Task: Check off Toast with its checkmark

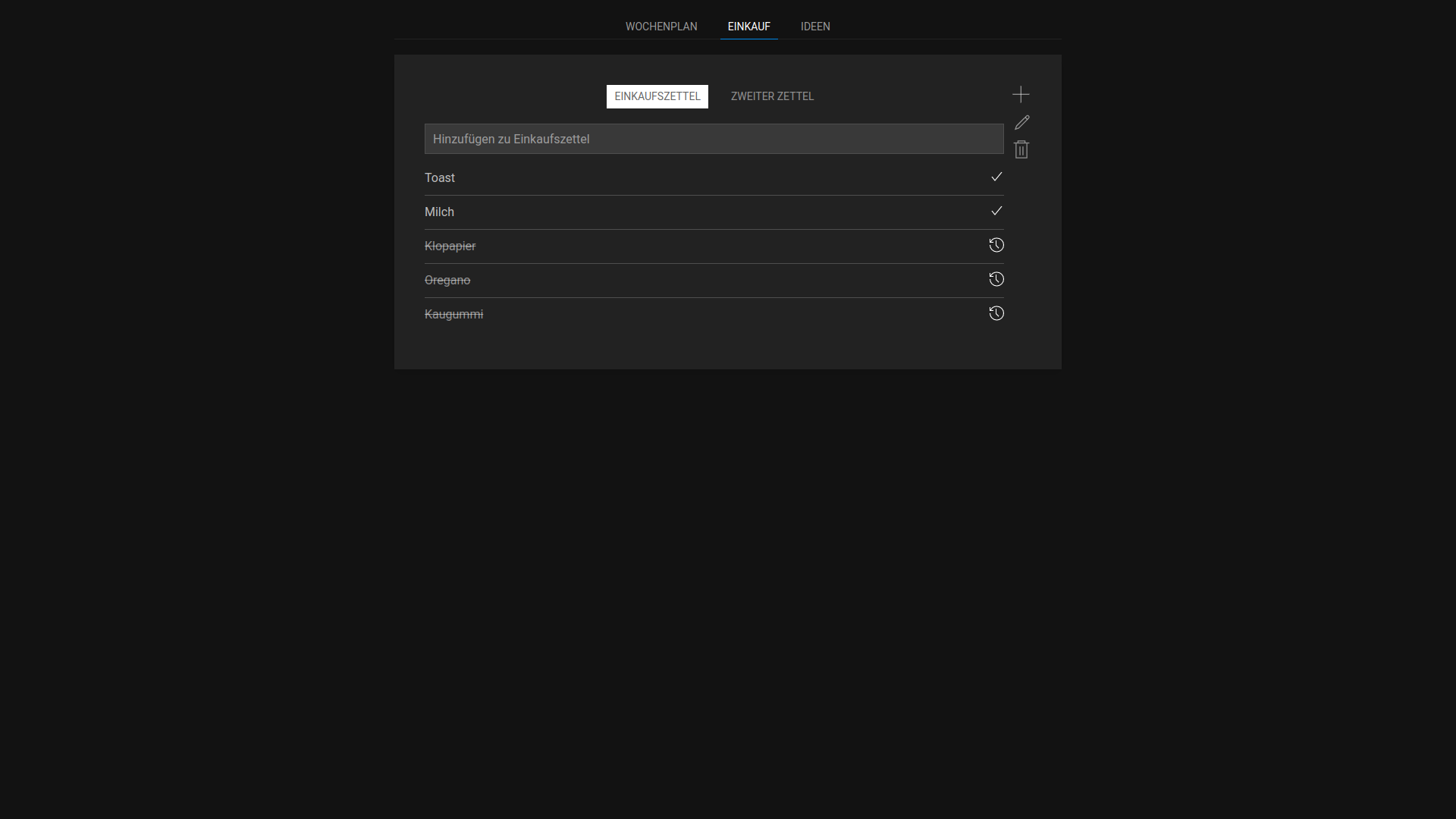Action: click(x=996, y=177)
